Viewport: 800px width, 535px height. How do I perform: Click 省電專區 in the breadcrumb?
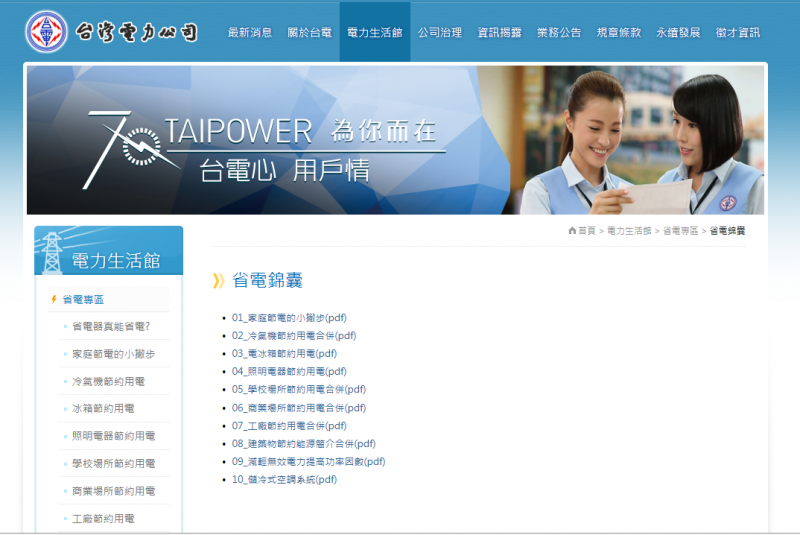click(x=680, y=231)
